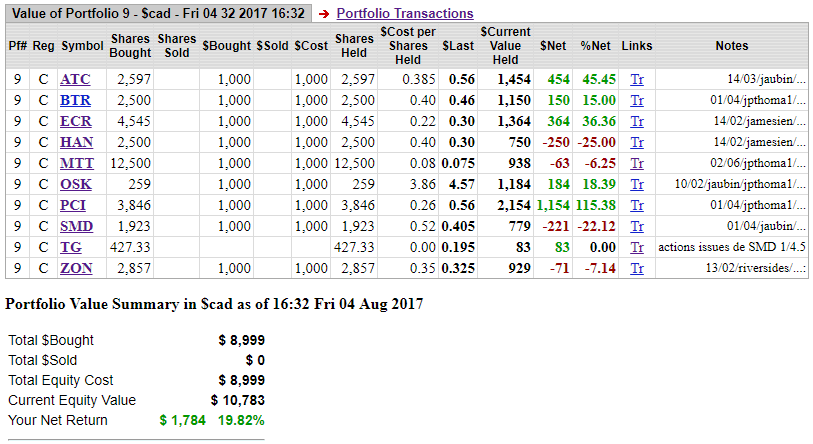Click the PCI stock symbol
813x444 pixels.
coord(74,205)
